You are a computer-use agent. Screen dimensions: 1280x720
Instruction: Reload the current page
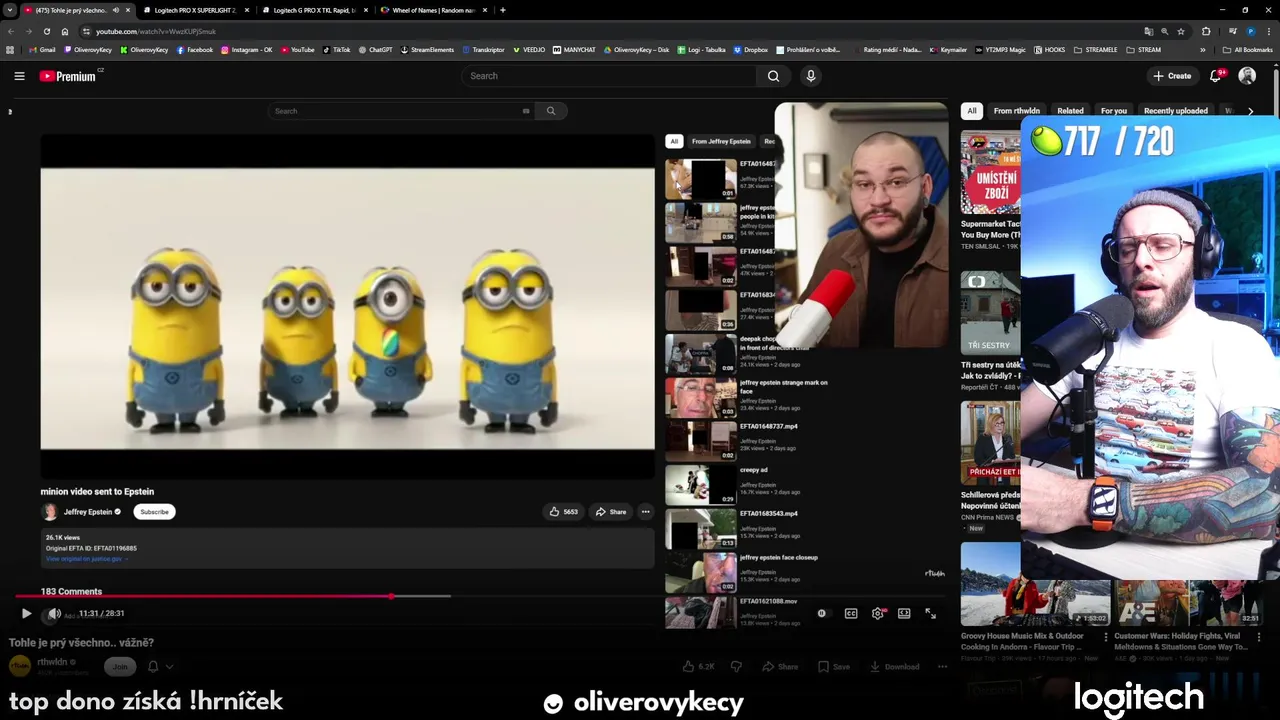point(46,31)
